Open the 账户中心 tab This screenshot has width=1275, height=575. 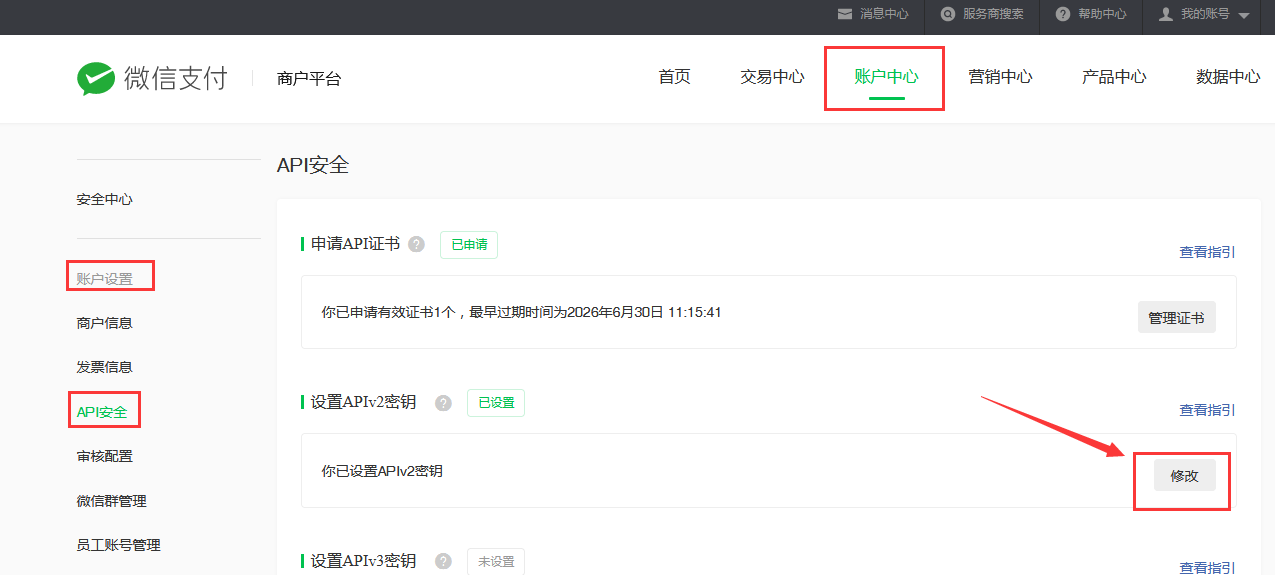tap(886, 77)
